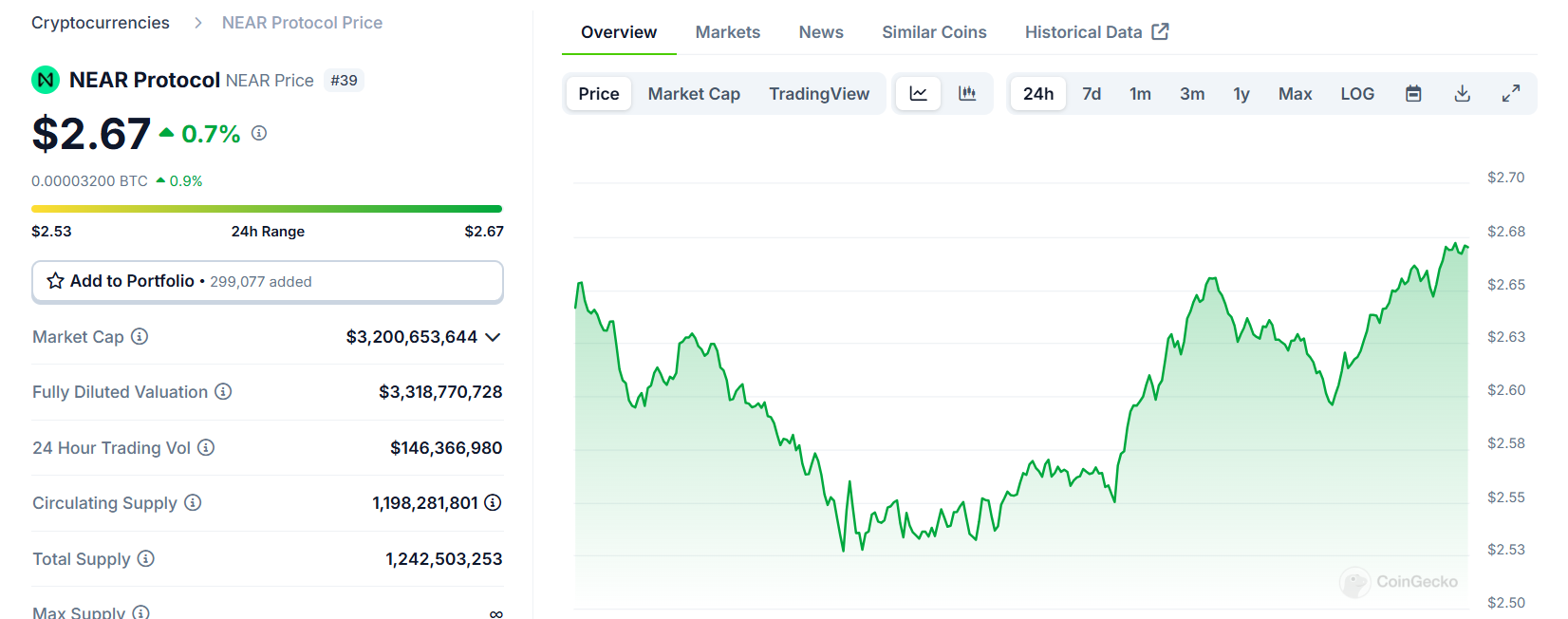
Task: Open the Markets tab
Action: click(728, 32)
